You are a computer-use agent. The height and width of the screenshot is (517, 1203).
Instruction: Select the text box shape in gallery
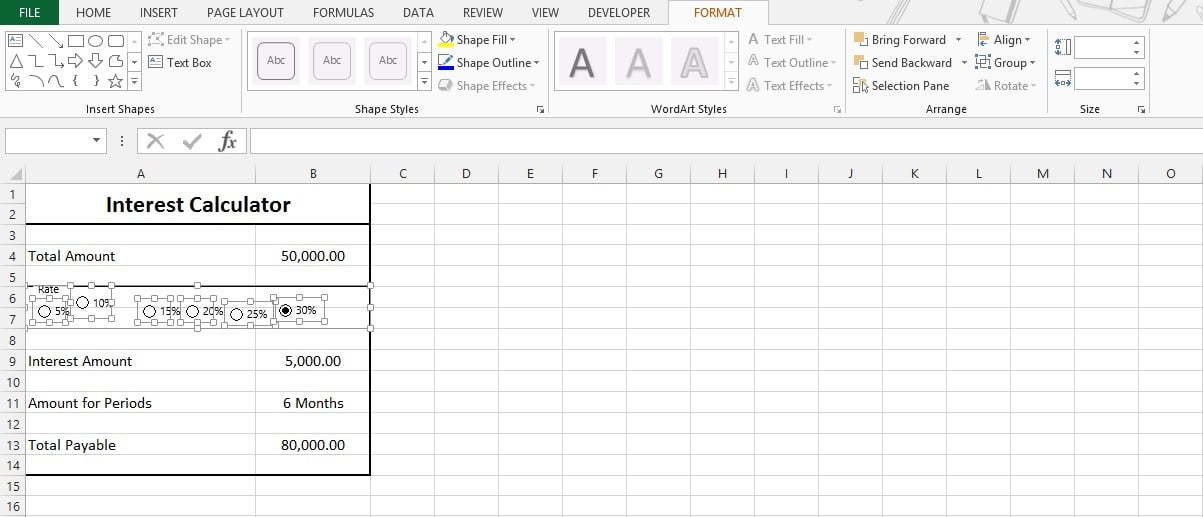tap(15, 41)
